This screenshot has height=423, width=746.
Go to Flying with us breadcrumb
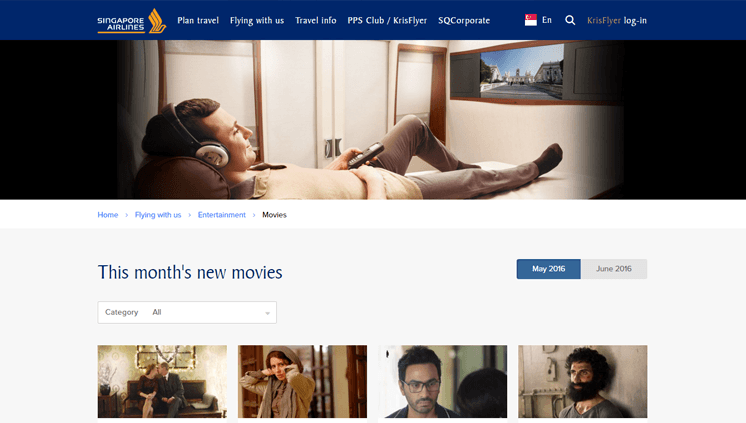coord(158,215)
